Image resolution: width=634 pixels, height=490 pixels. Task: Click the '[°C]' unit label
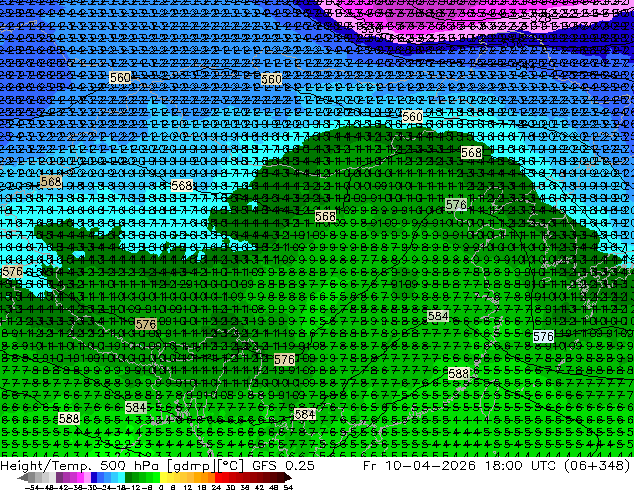pyautogui.click(x=231, y=466)
